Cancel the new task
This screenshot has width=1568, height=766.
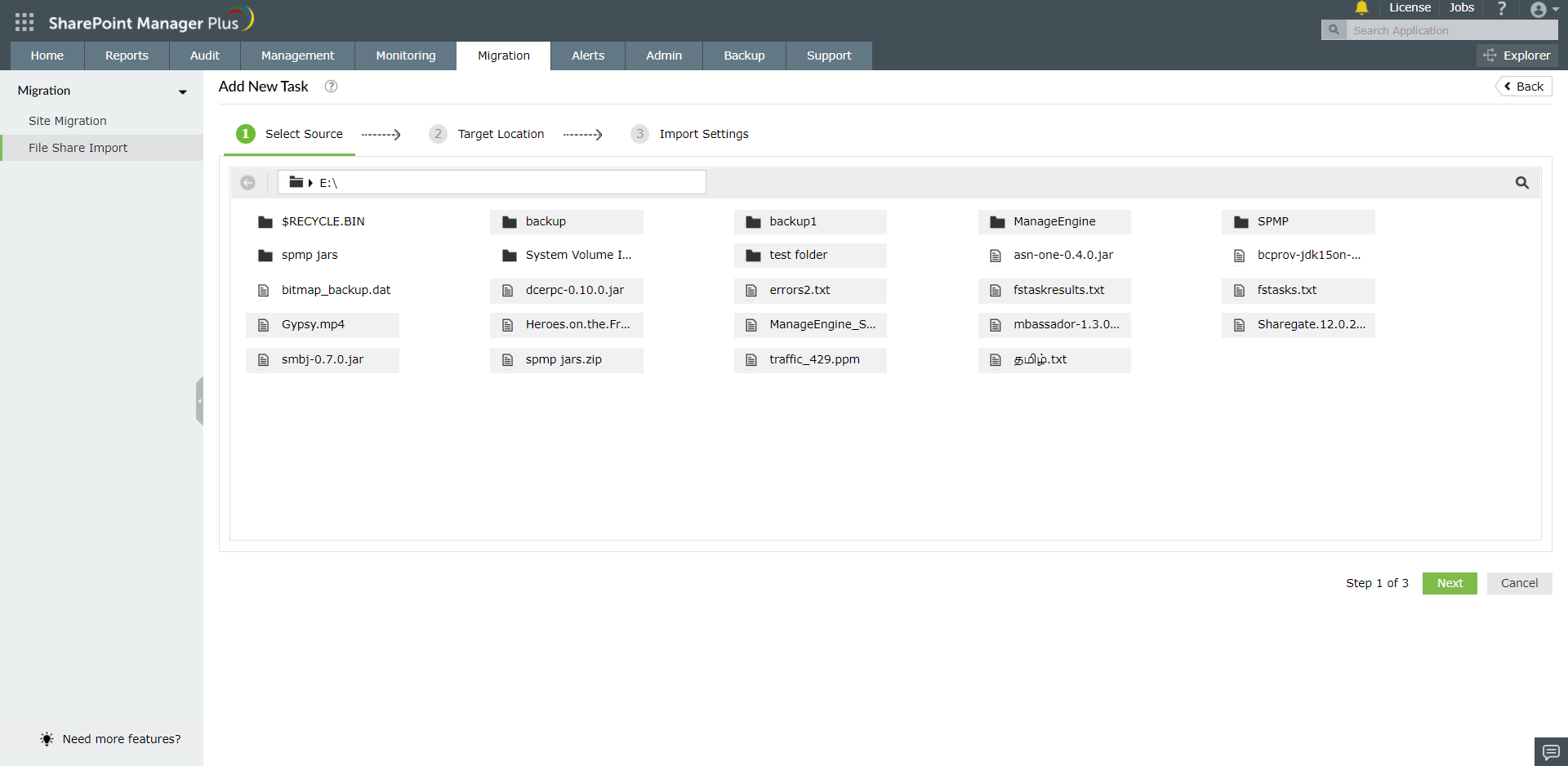click(1519, 583)
